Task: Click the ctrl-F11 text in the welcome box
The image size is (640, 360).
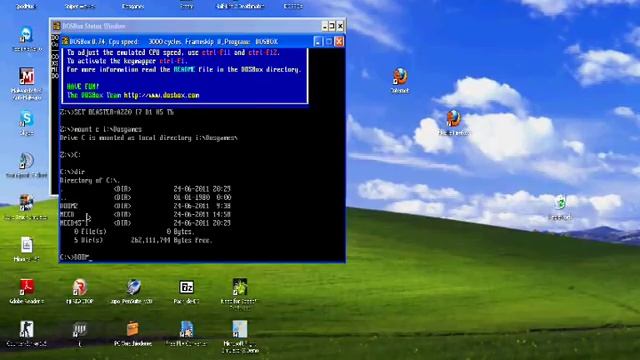Action: click(216, 52)
